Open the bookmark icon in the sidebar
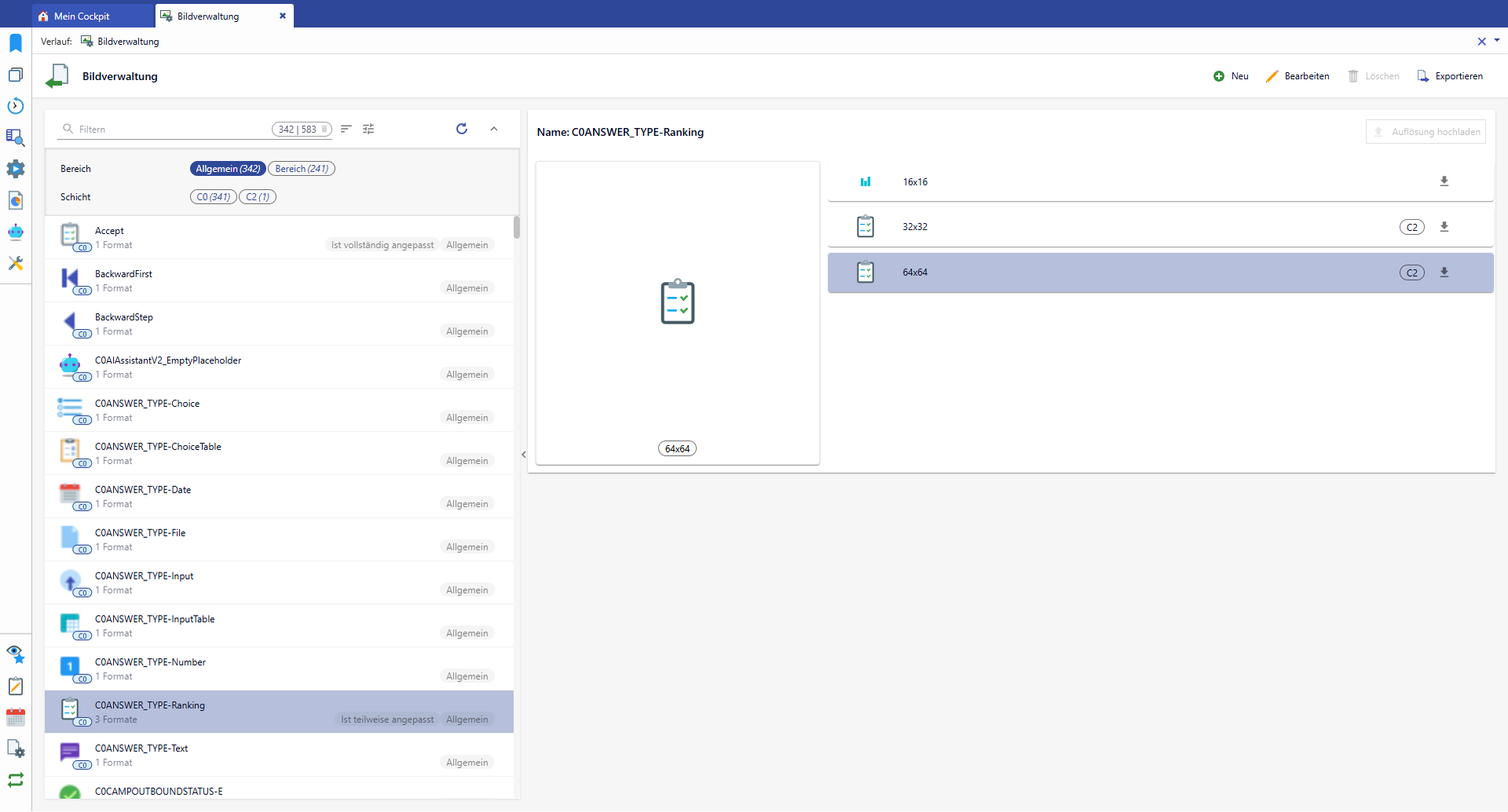 (x=16, y=43)
